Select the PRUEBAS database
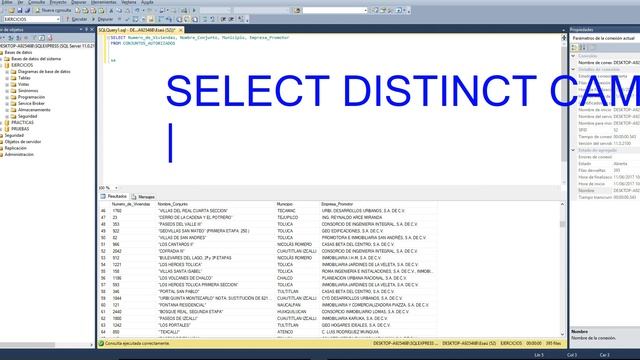 (20, 129)
